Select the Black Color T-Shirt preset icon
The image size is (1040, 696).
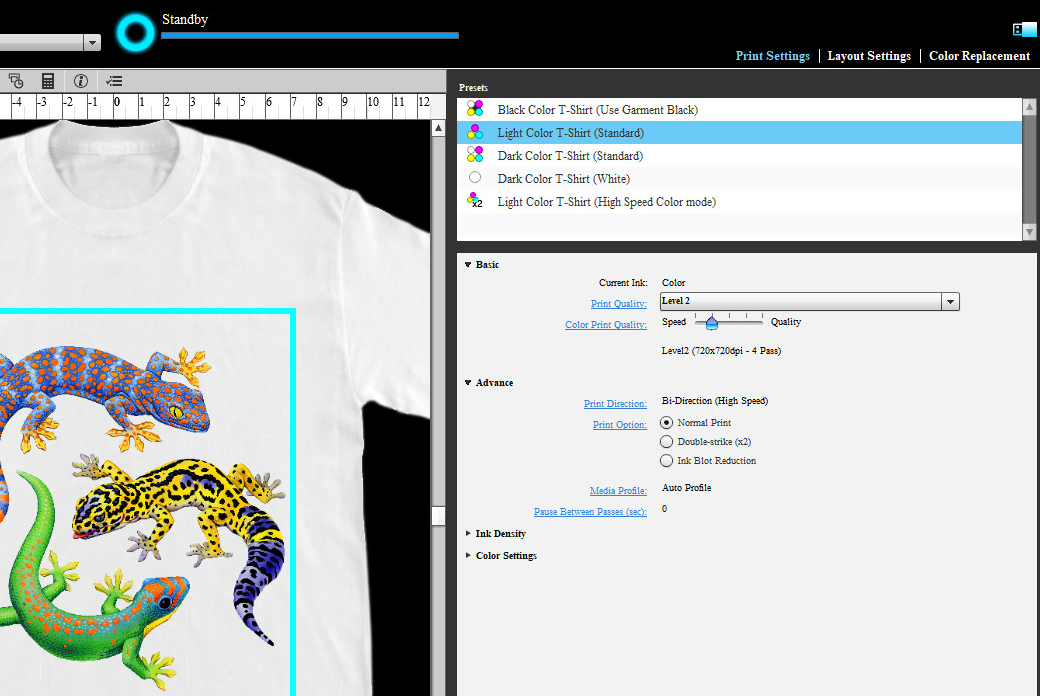[475, 109]
